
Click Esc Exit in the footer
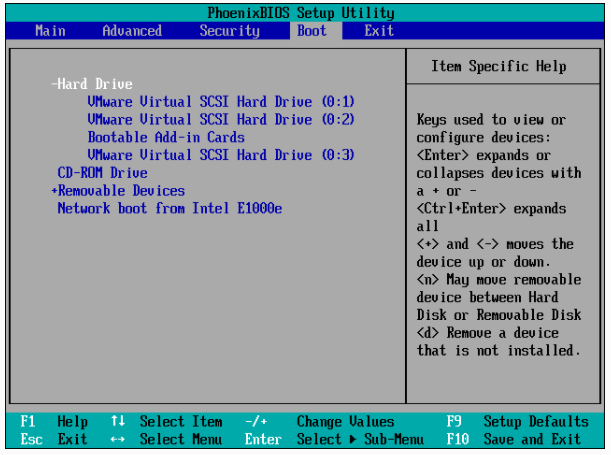(x=54, y=439)
